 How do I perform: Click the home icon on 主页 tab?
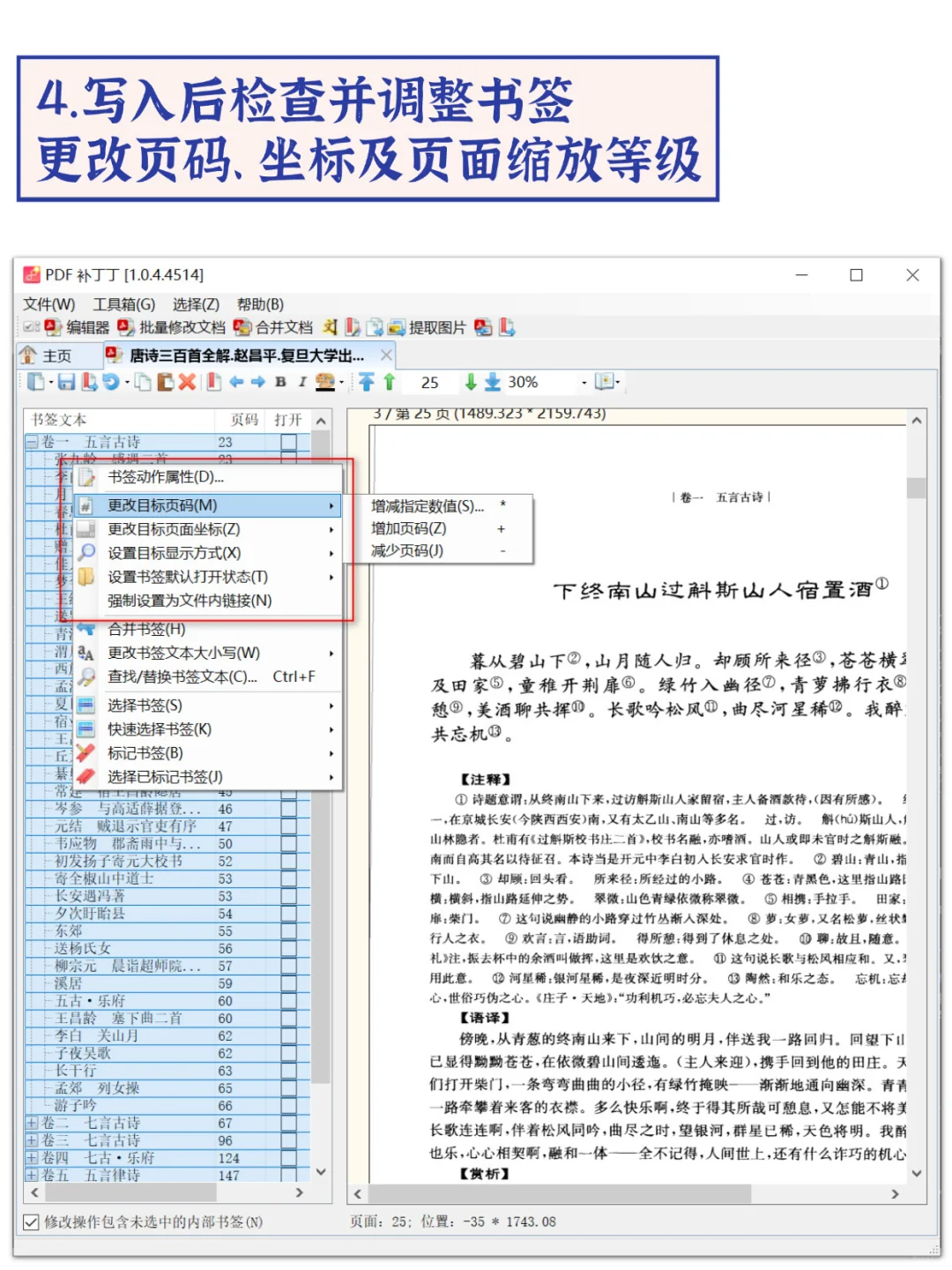(x=29, y=355)
